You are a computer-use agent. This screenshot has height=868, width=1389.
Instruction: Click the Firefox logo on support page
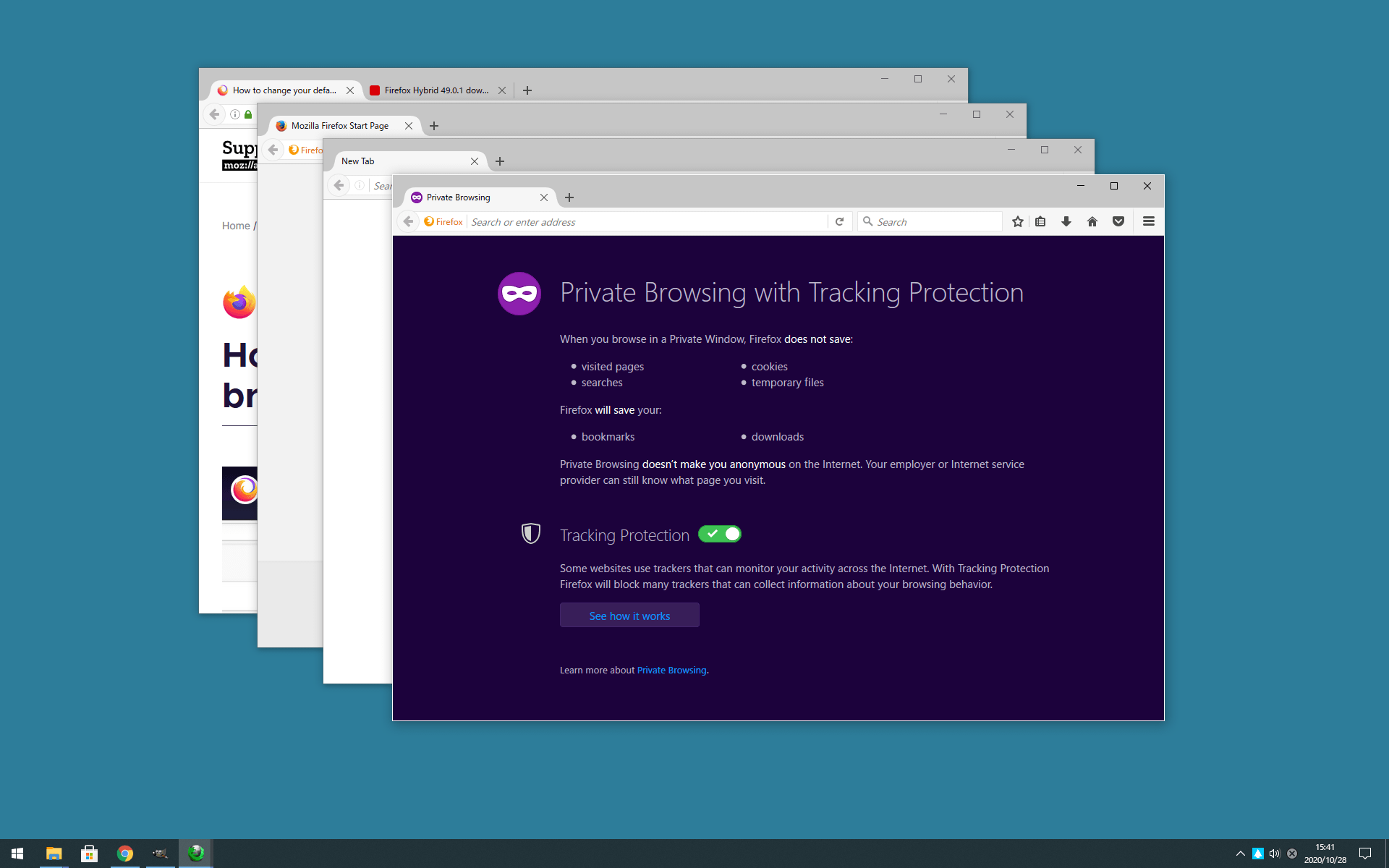tap(239, 302)
